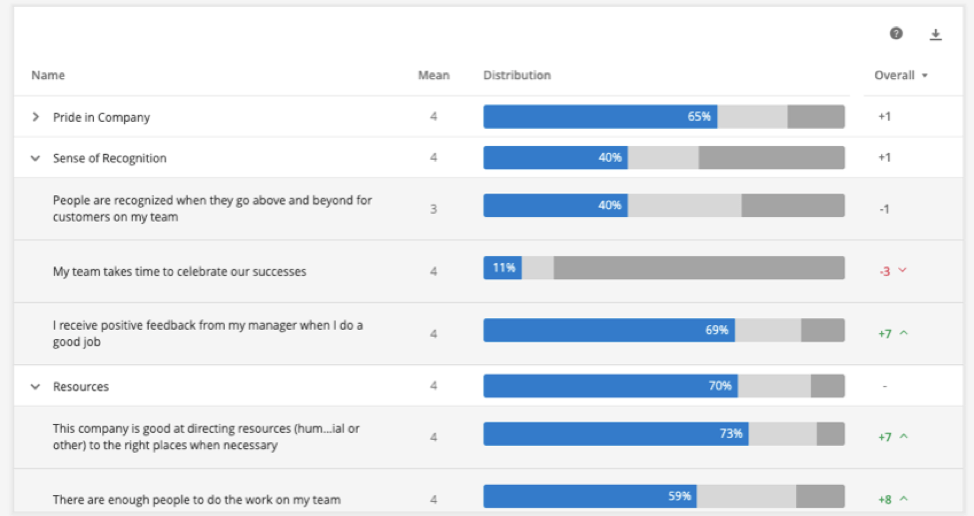The width and height of the screenshot is (974, 516).
Task: Click the 11% blue distribution segment
Action: pyautogui.click(x=502, y=268)
